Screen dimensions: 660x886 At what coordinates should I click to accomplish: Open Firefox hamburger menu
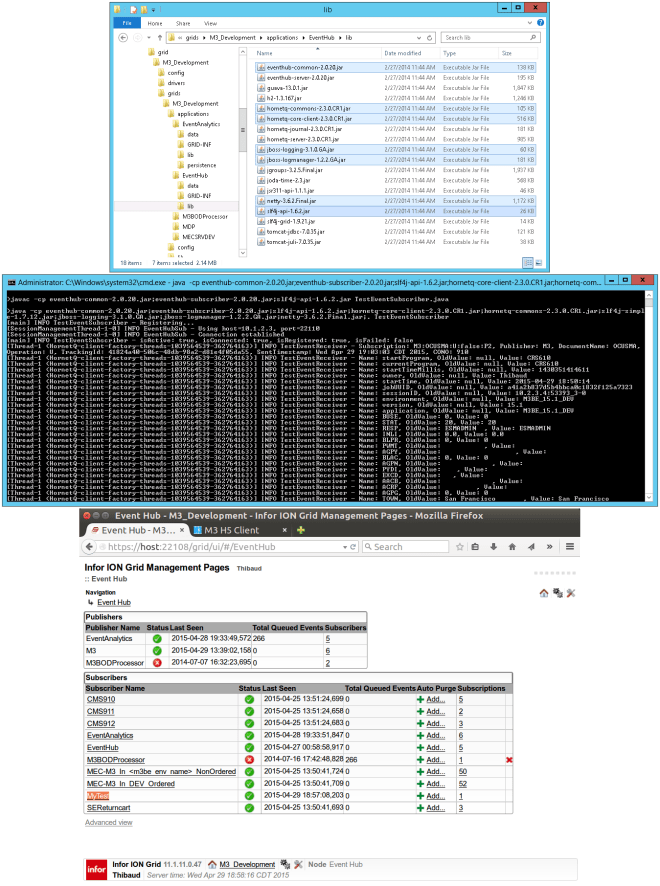[570, 546]
